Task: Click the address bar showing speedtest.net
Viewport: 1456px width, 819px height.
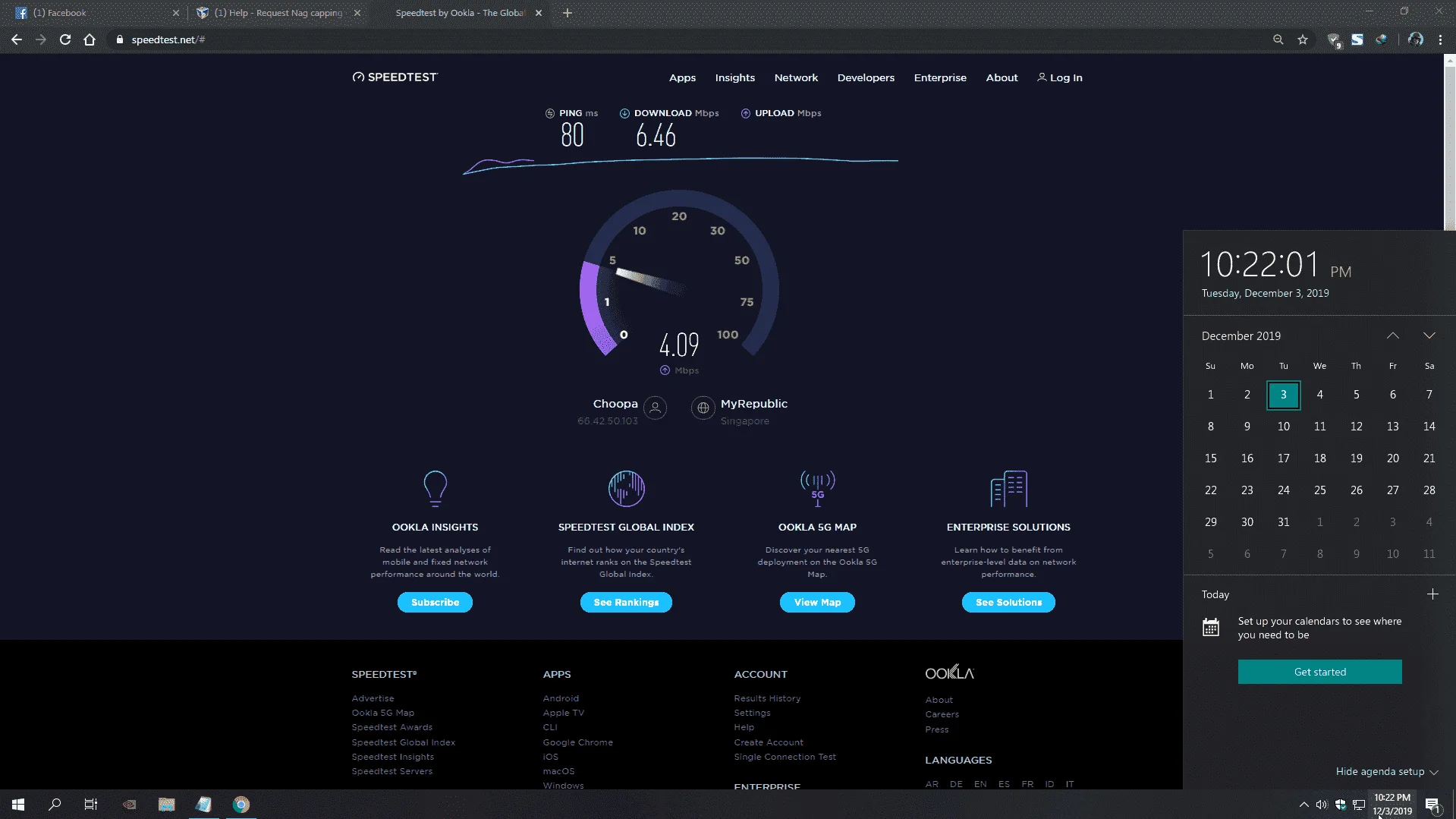Action: point(683,39)
